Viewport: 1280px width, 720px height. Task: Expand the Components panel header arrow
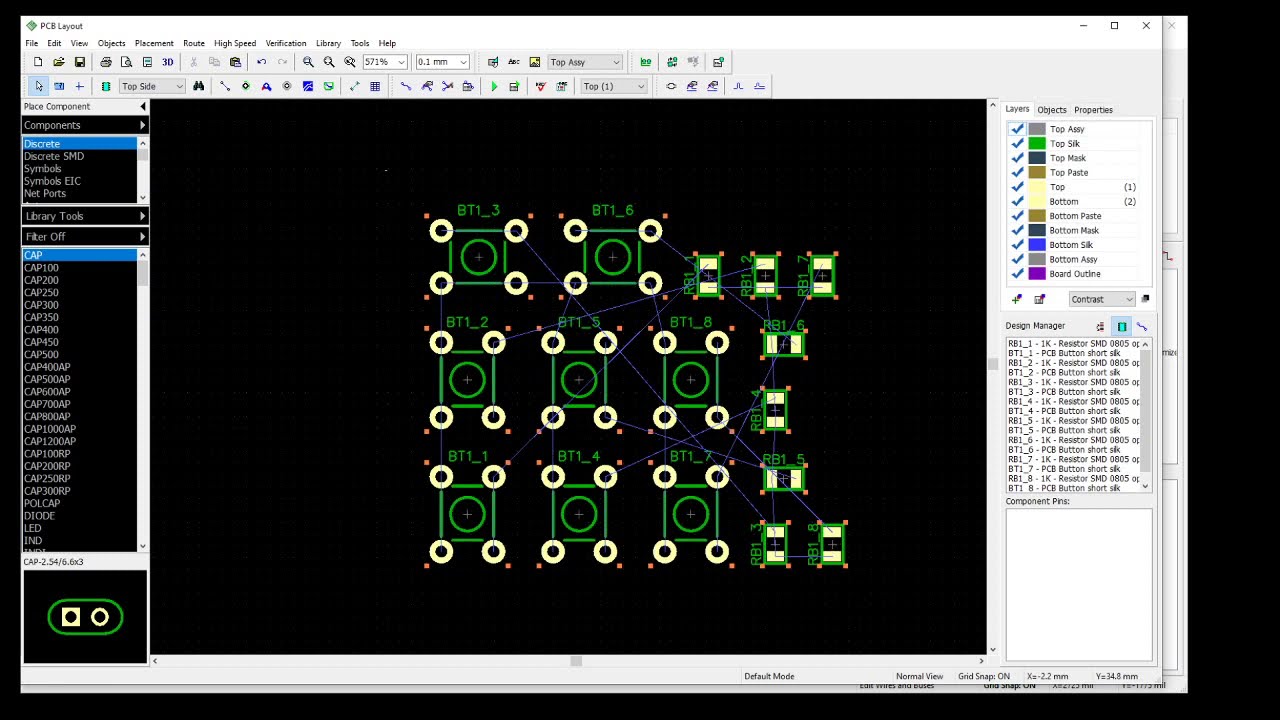pyautogui.click(x=142, y=125)
